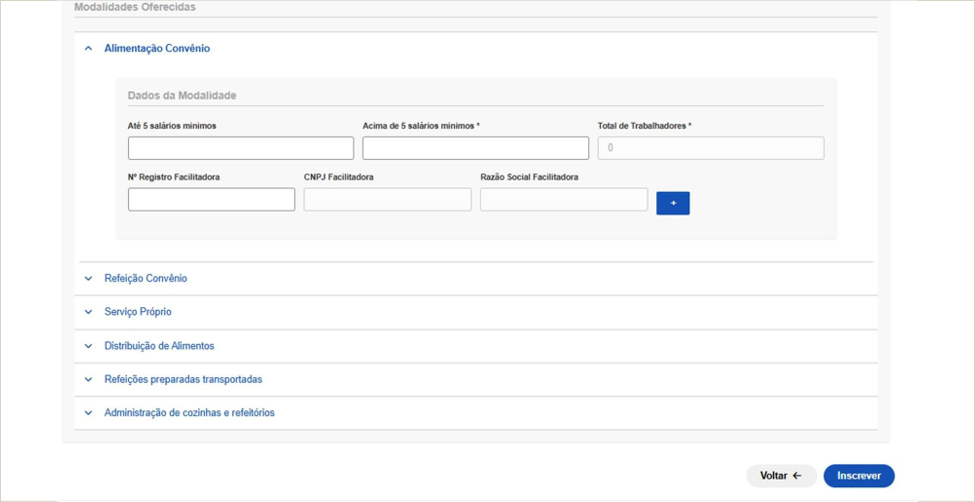Expand Refeições preparadas transportadas chevron
975x502 pixels.
[88, 379]
